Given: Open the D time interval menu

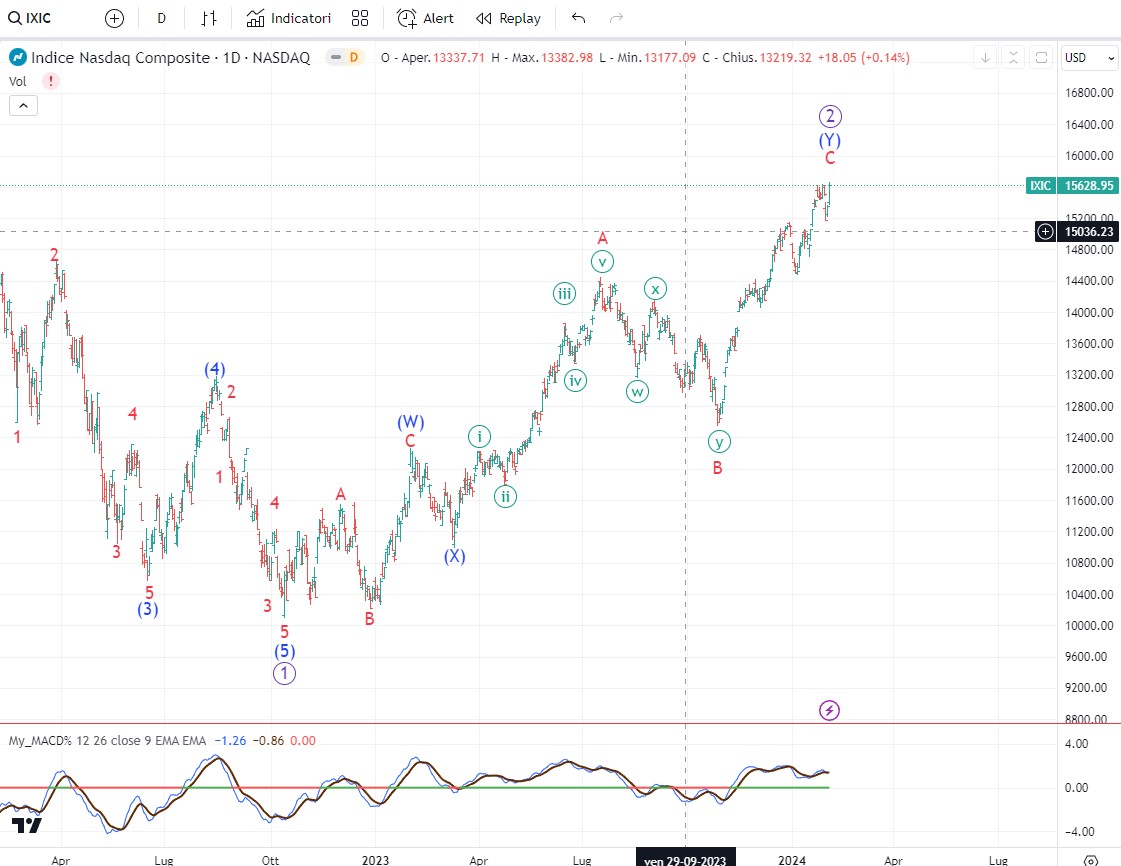Looking at the screenshot, I should coord(162,18).
